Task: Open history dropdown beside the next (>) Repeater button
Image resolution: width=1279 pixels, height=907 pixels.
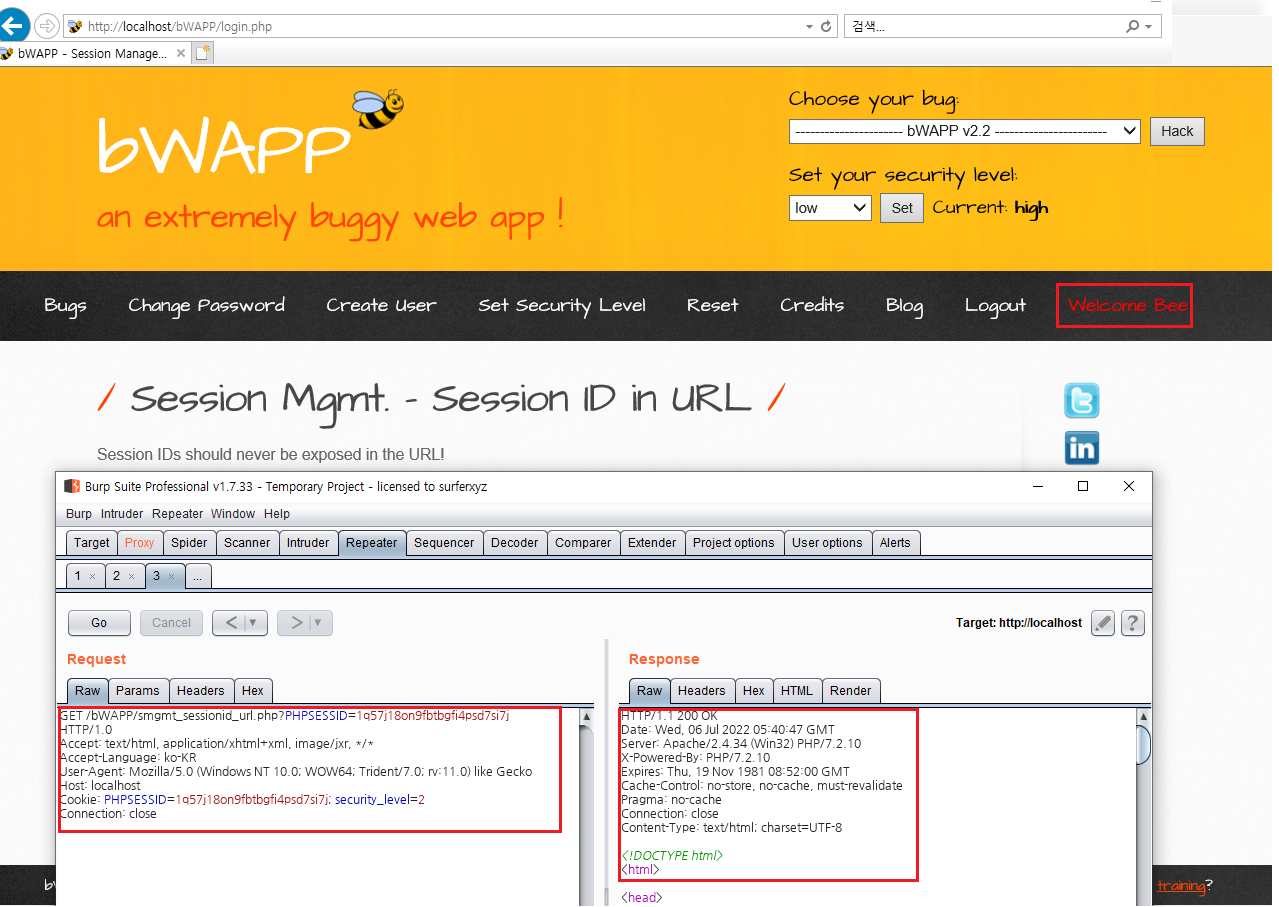Action: click(317, 623)
